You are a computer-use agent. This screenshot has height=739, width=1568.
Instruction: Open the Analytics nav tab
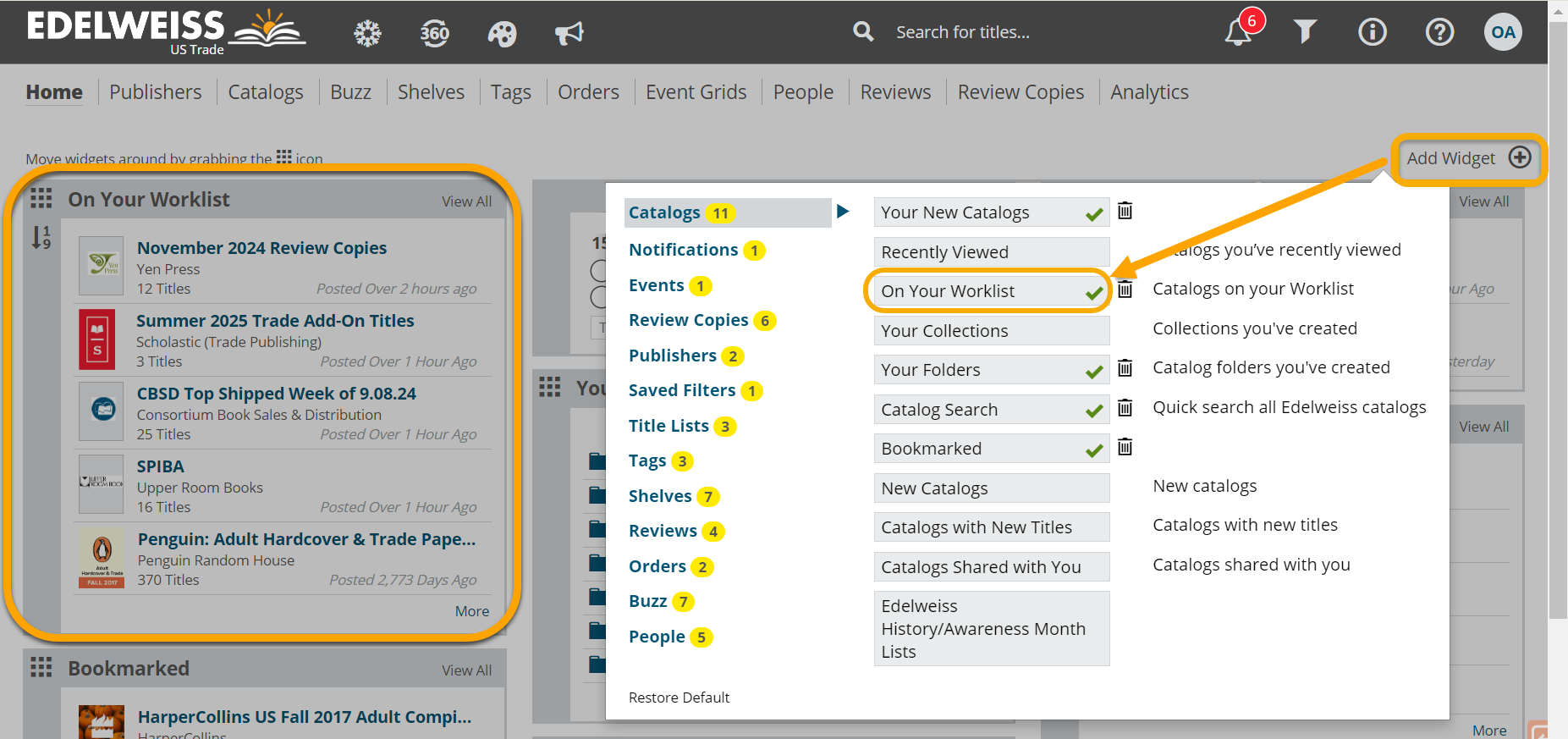[x=1149, y=91]
